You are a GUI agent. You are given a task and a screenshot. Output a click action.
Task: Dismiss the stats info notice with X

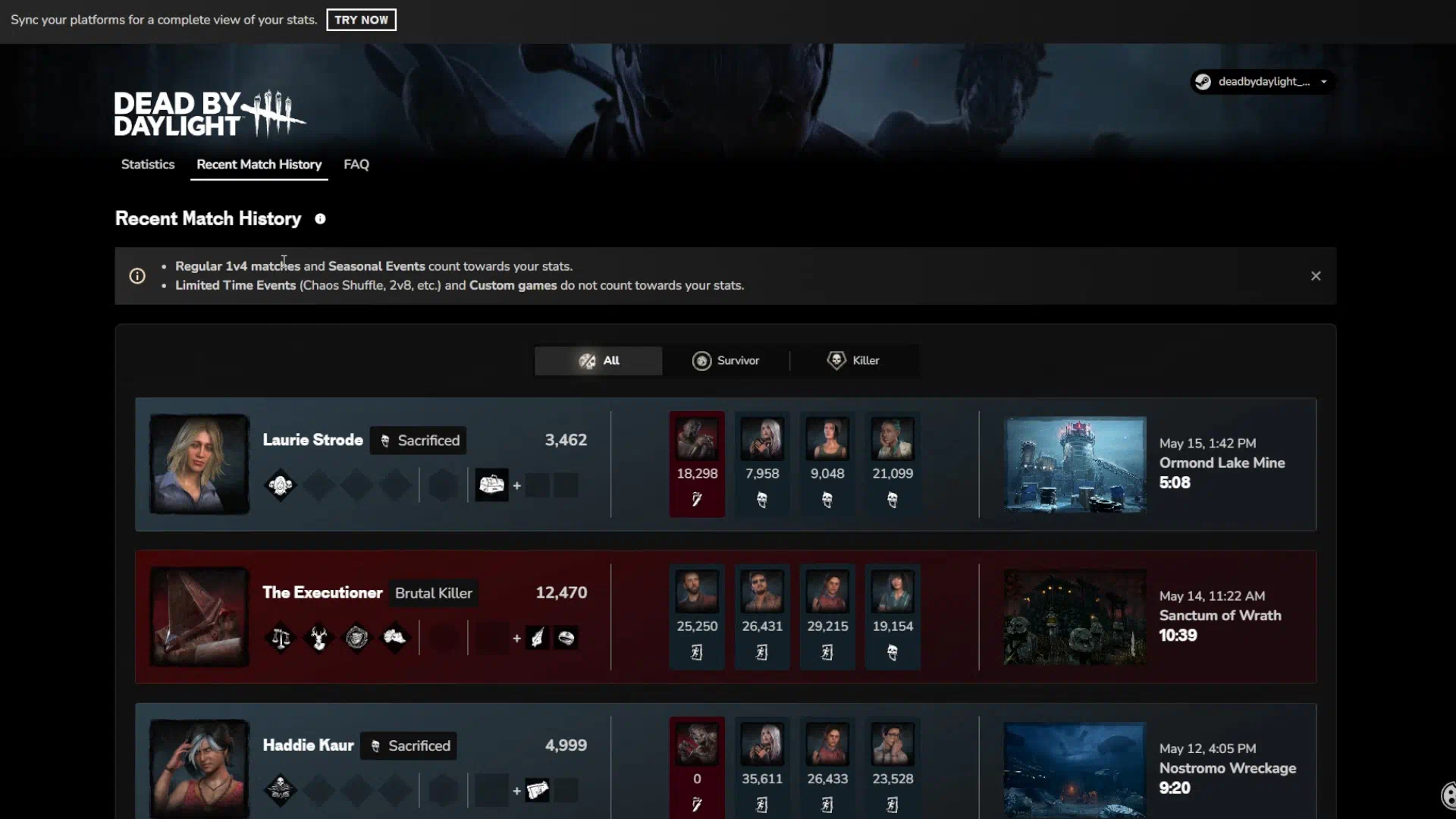tap(1316, 276)
